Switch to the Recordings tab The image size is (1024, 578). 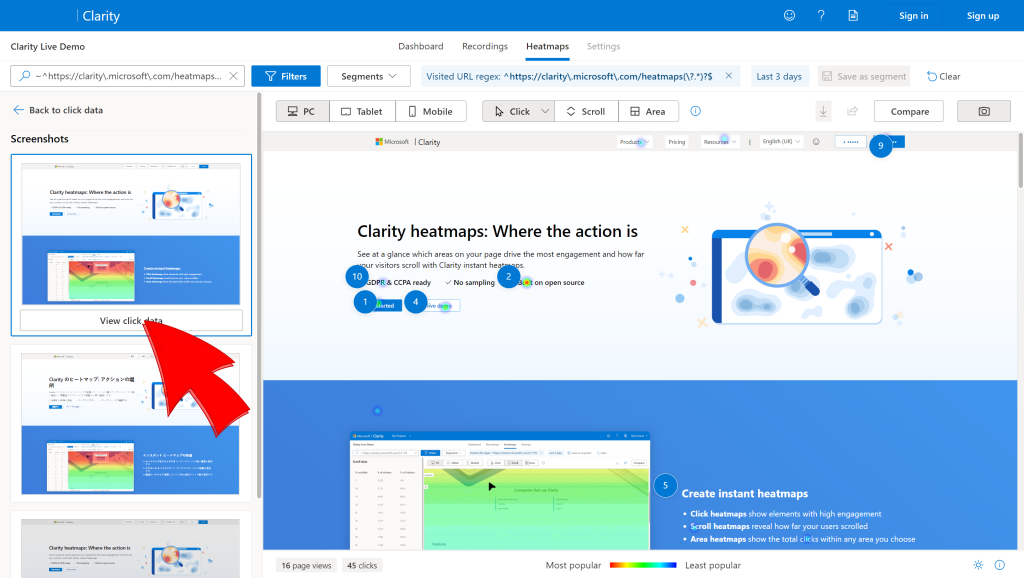pos(485,46)
